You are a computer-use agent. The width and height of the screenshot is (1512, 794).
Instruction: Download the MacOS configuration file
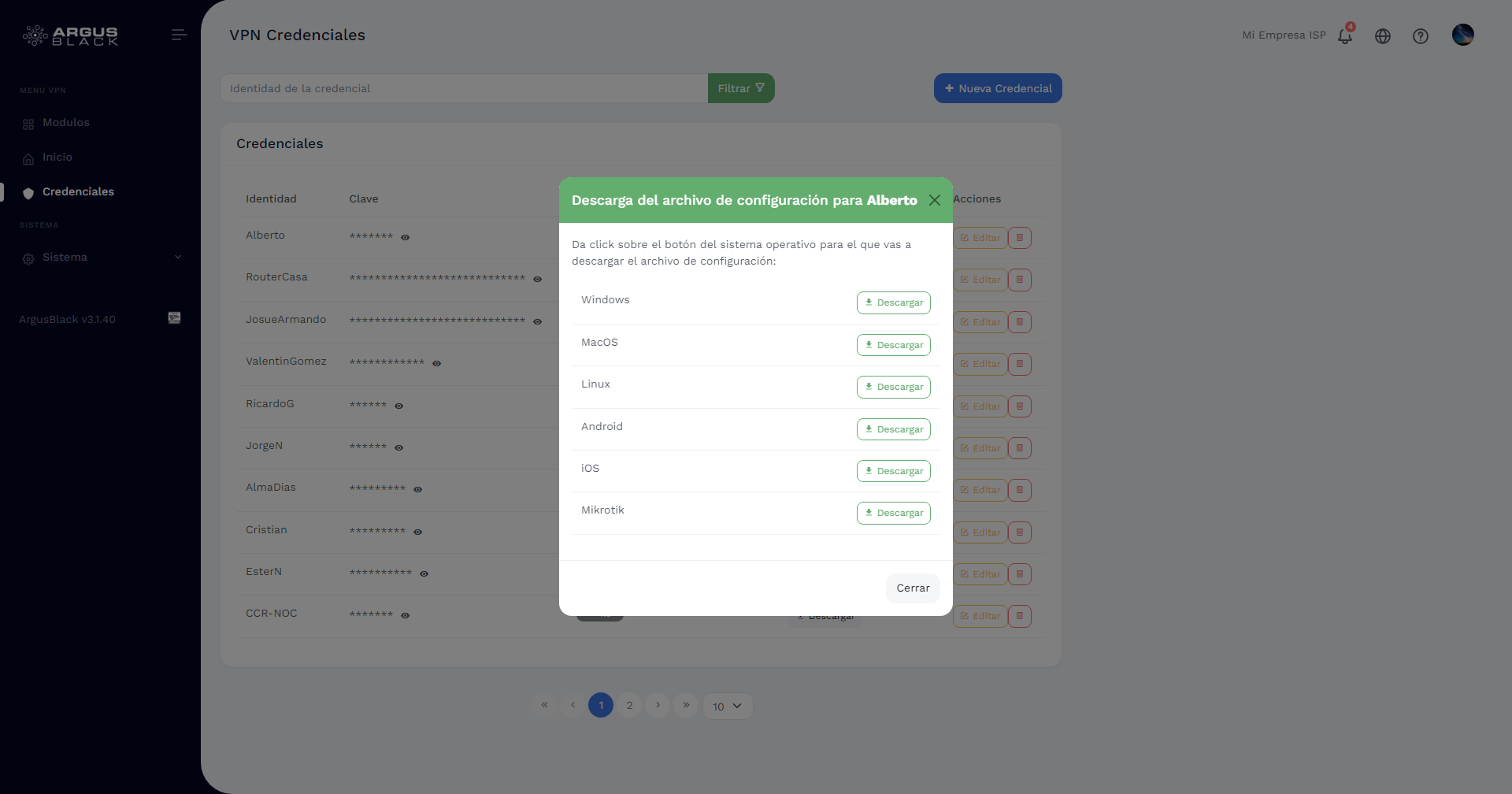click(x=893, y=345)
